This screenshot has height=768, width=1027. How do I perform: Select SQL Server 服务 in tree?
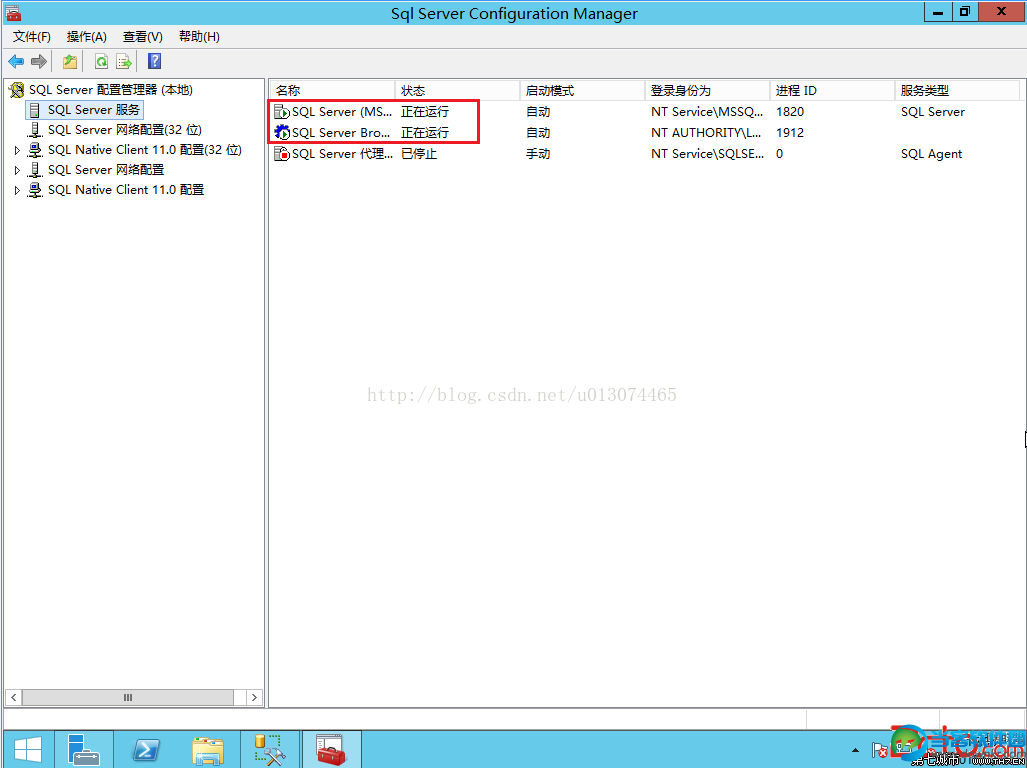[x=94, y=110]
